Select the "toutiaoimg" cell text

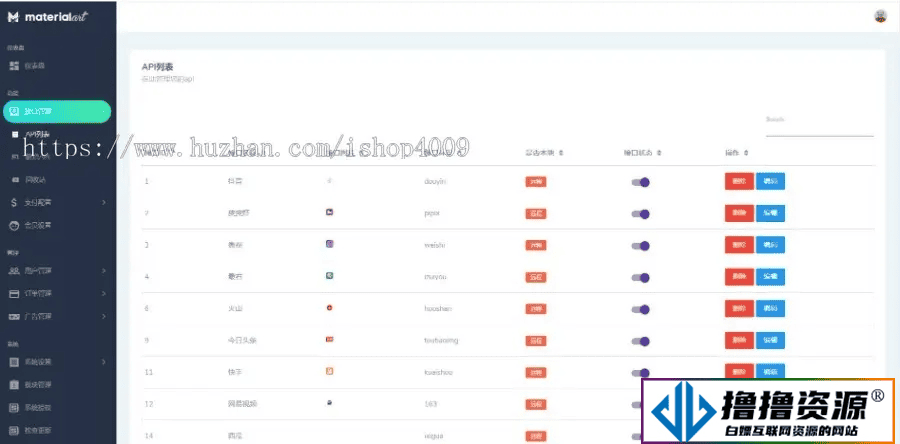tap(441, 340)
